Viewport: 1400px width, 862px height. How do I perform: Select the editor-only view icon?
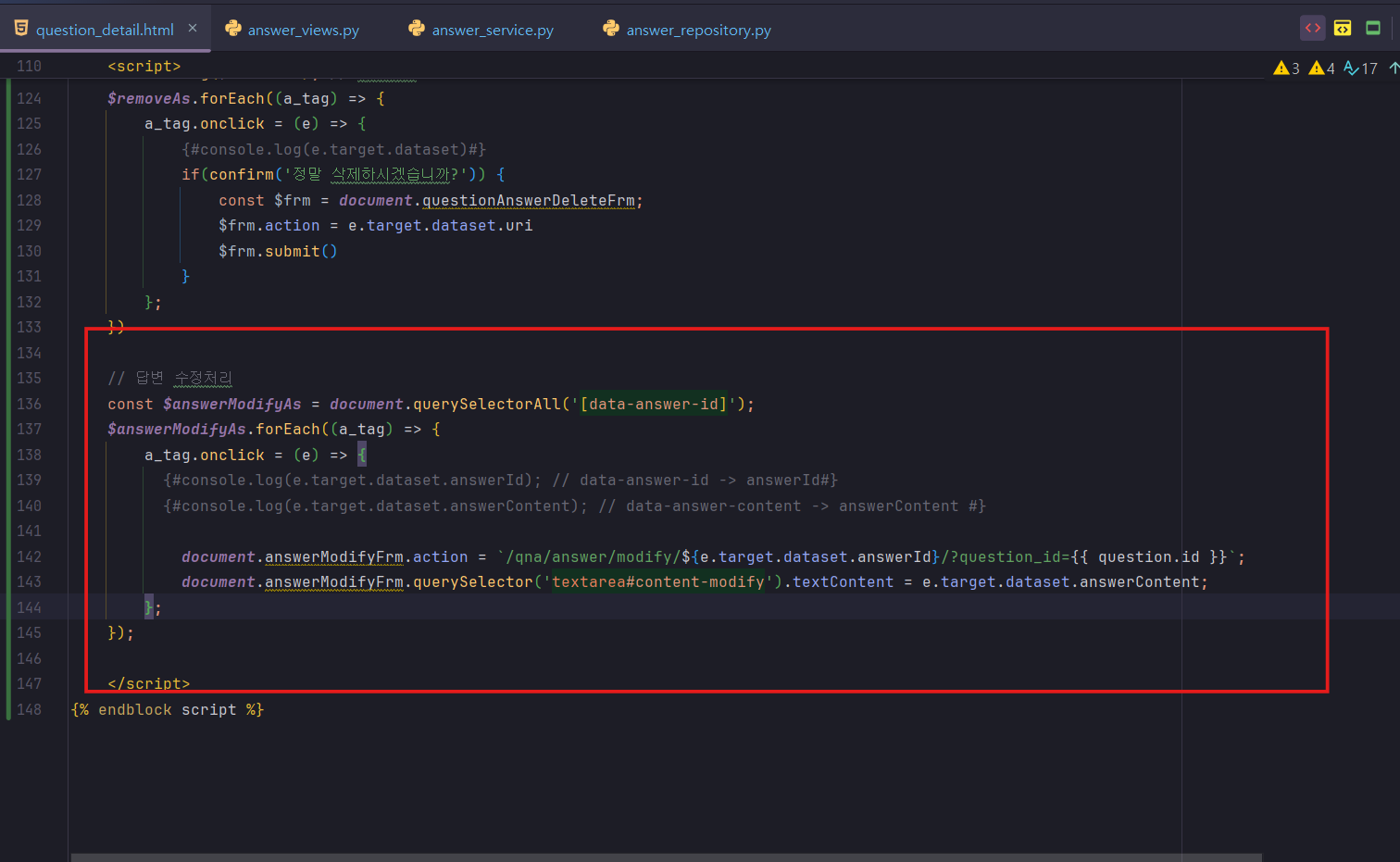coord(1312,28)
